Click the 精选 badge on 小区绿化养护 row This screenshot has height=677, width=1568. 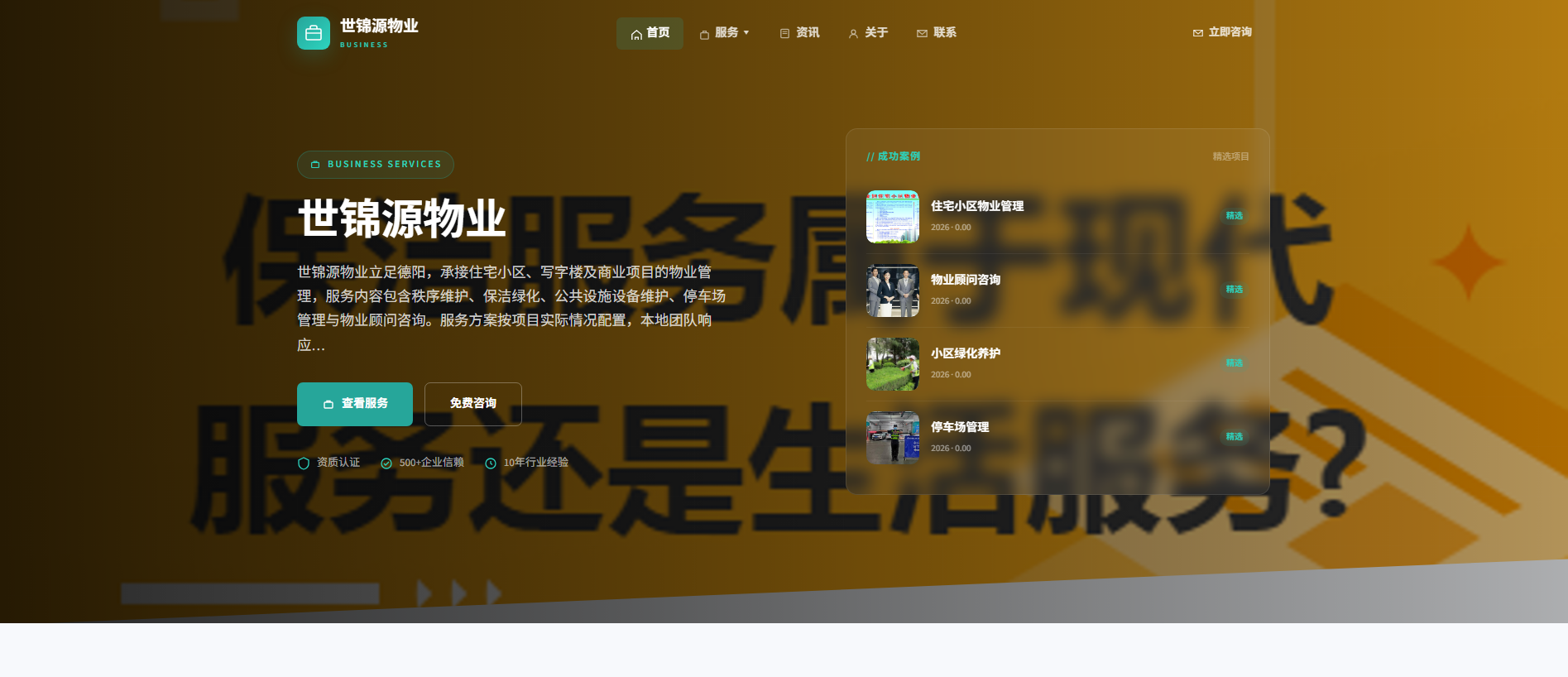pos(1235,363)
